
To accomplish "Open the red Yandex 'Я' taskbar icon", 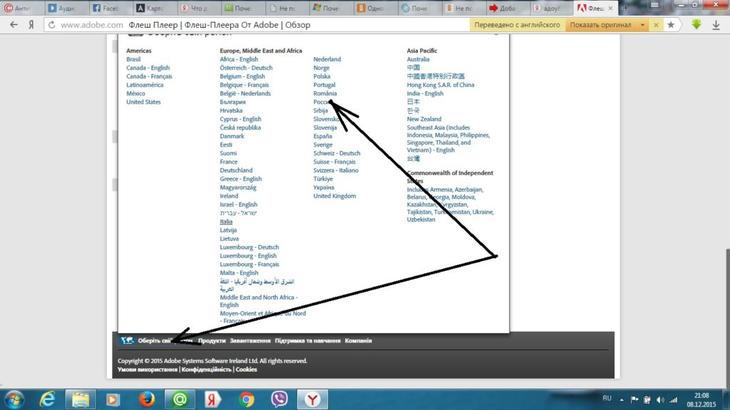I will tap(213, 399).
